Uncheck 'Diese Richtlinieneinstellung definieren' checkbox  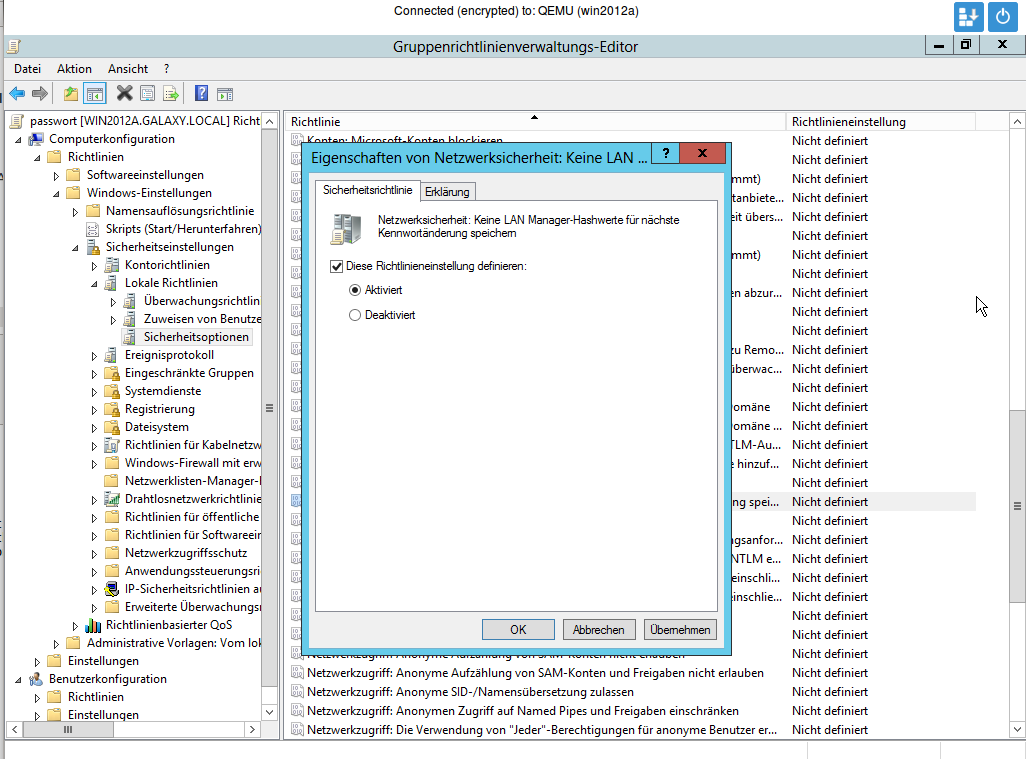(336, 267)
